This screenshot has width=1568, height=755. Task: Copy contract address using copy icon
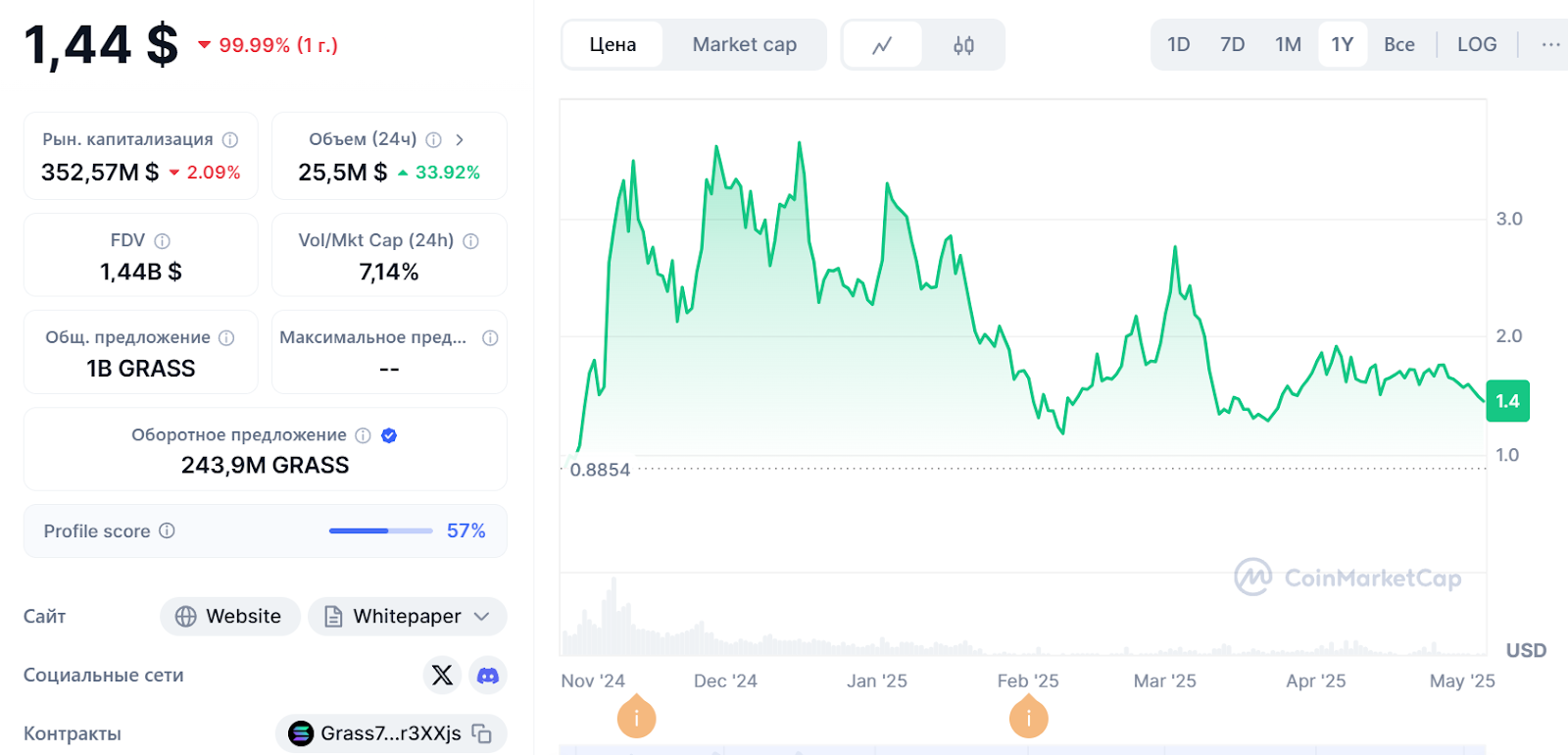point(481,733)
